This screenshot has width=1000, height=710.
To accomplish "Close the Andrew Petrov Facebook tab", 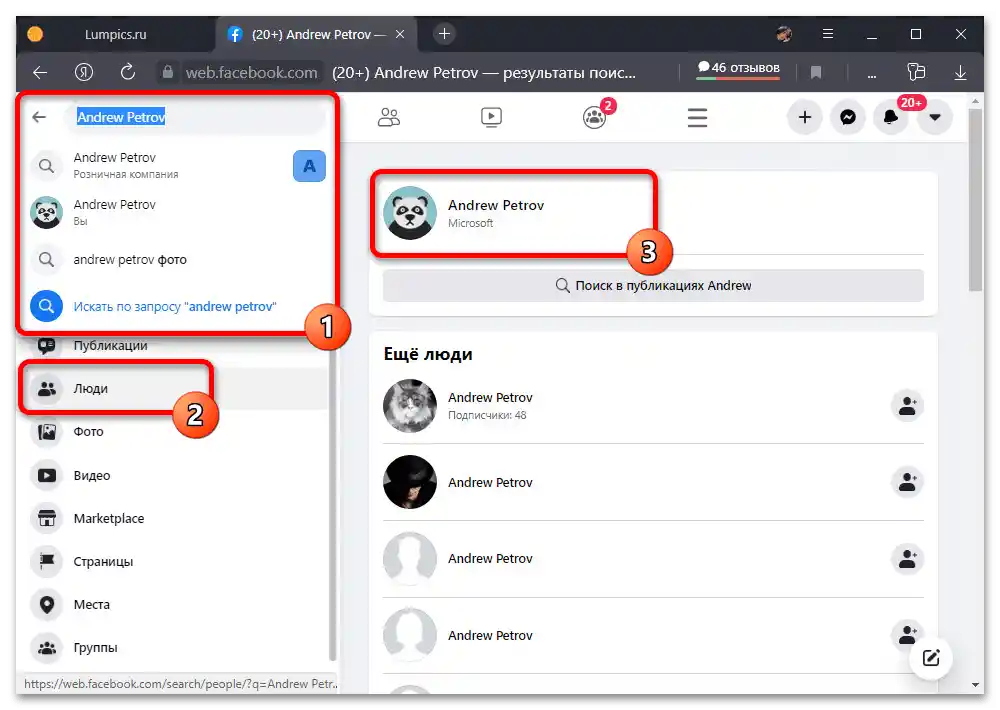I will pyautogui.click(x=400, y=34).
